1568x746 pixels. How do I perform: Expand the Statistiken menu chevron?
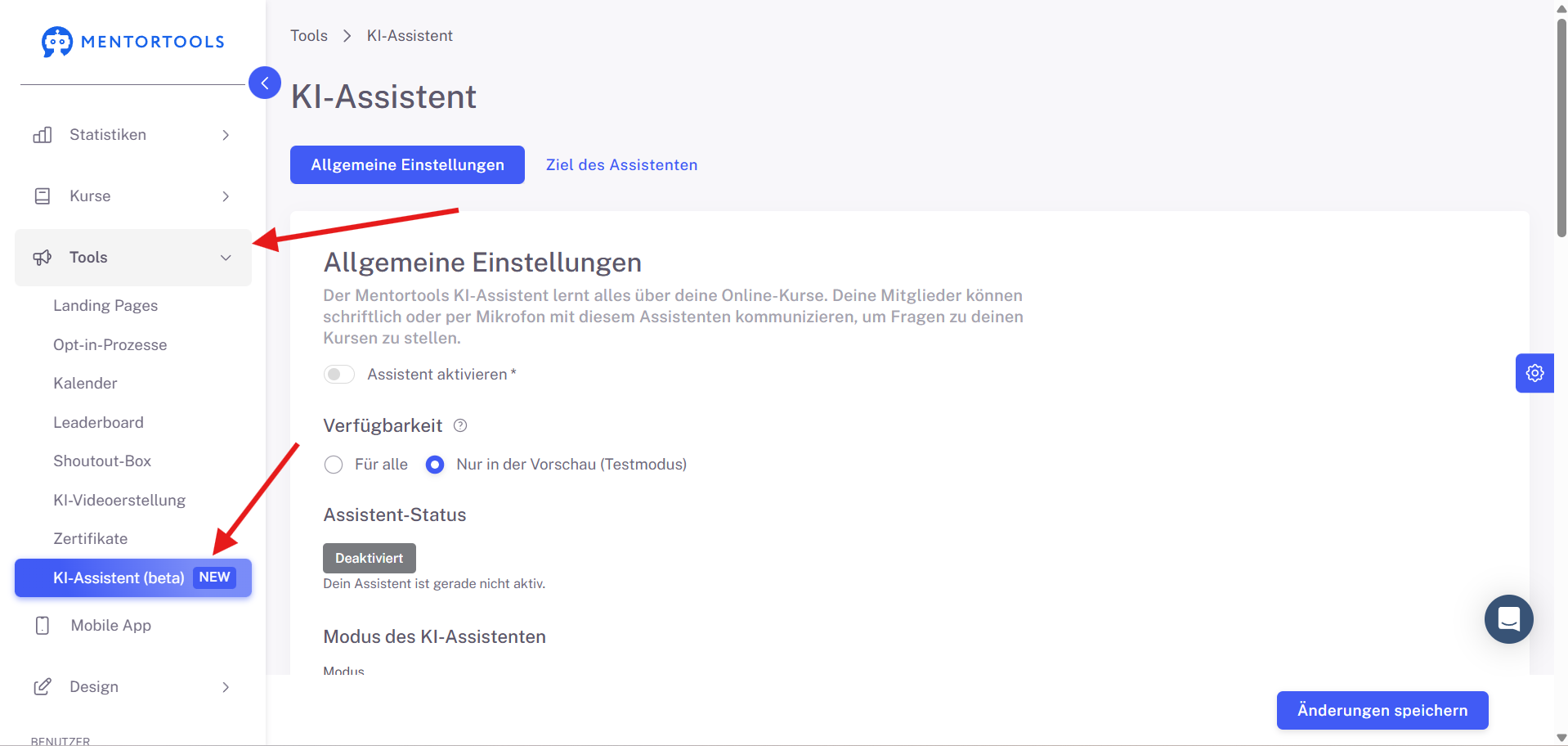[x=226, y=135]
